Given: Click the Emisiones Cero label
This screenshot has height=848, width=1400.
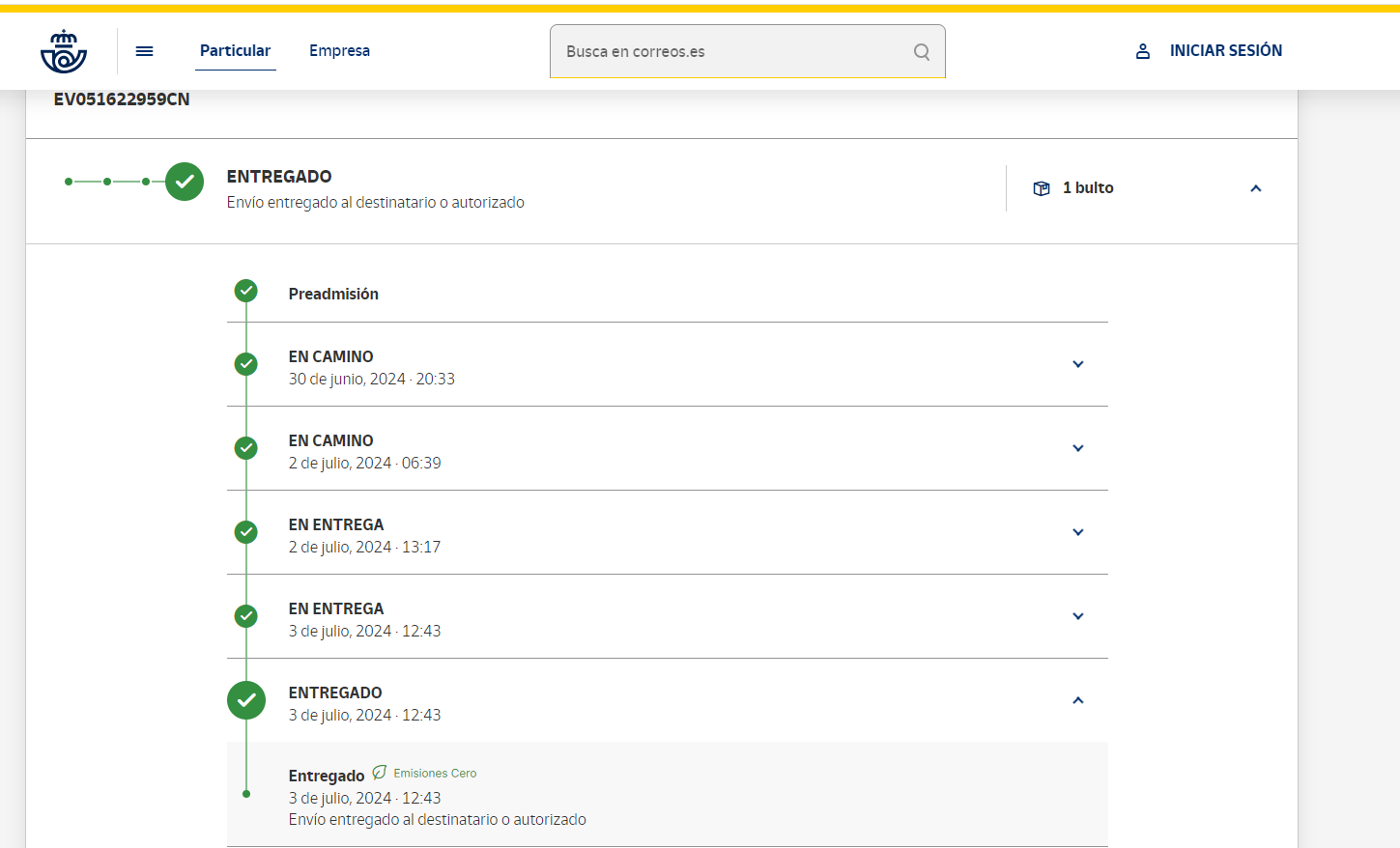Looking at the screenshot, I should (x=435, y=774).
